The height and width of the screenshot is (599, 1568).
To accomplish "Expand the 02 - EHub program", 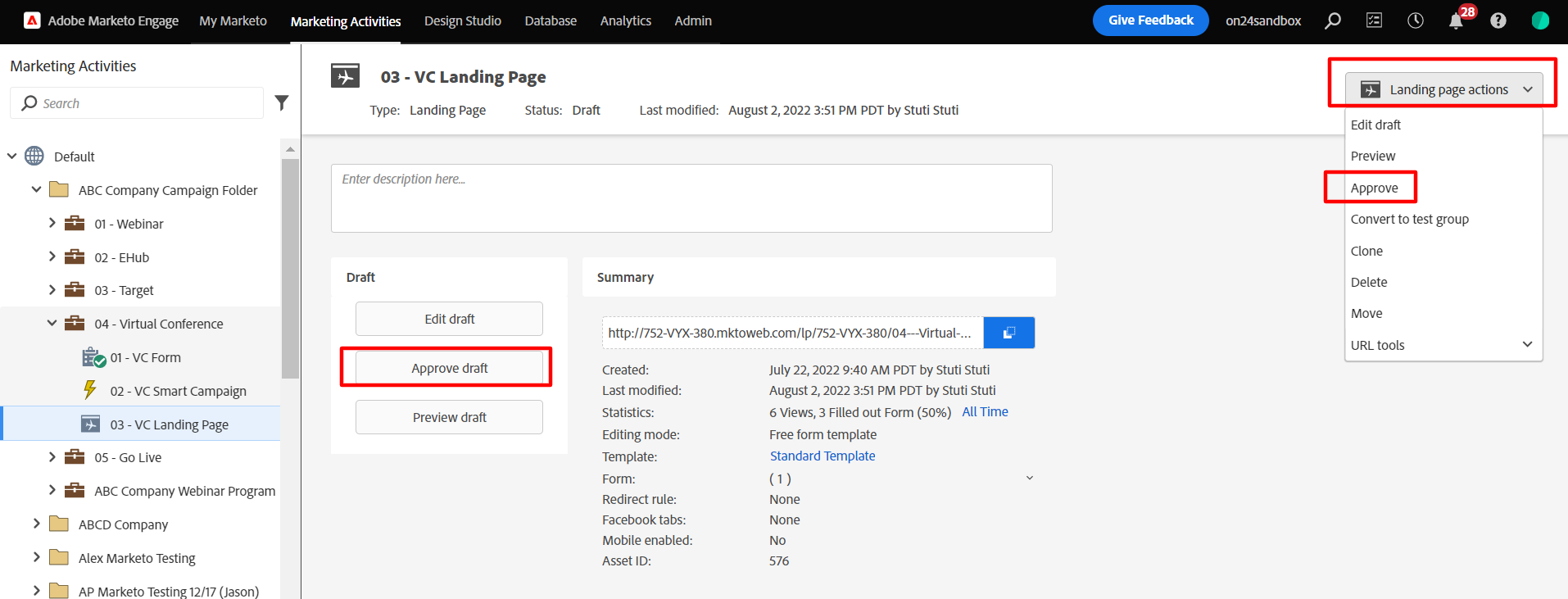I will coord(52,256).
